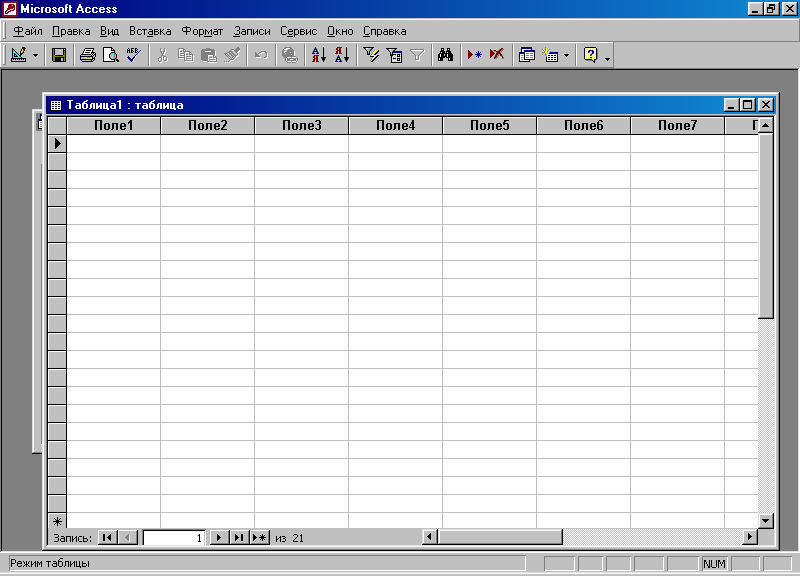Image resolution: width=800 pixels, height=576 pixels.
Task: Click the first empty cell under Поле1
Action: [x=114, y=144]
